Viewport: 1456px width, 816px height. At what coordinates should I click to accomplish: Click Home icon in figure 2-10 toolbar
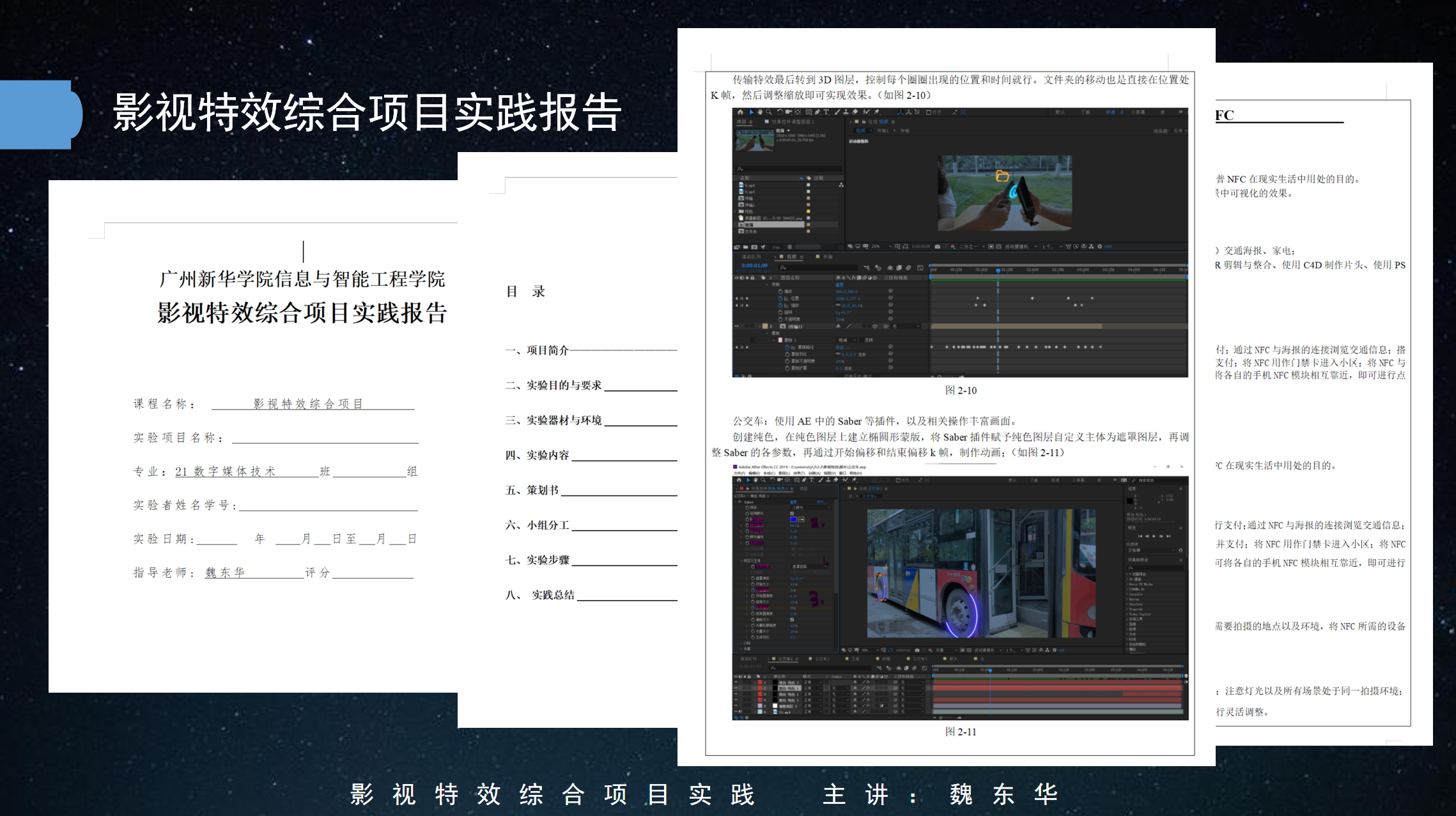[740, 112]
